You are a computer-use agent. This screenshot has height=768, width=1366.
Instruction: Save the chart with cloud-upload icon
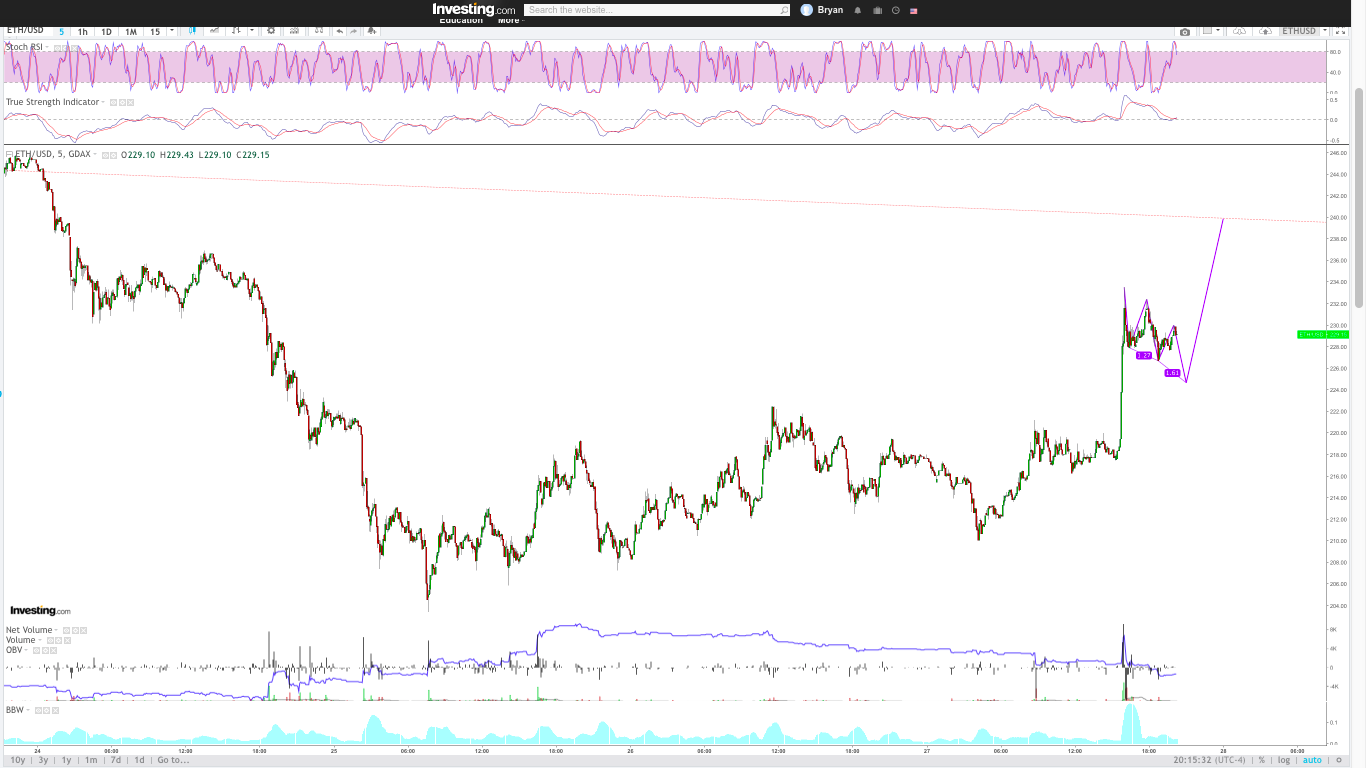coord(1265,31)
